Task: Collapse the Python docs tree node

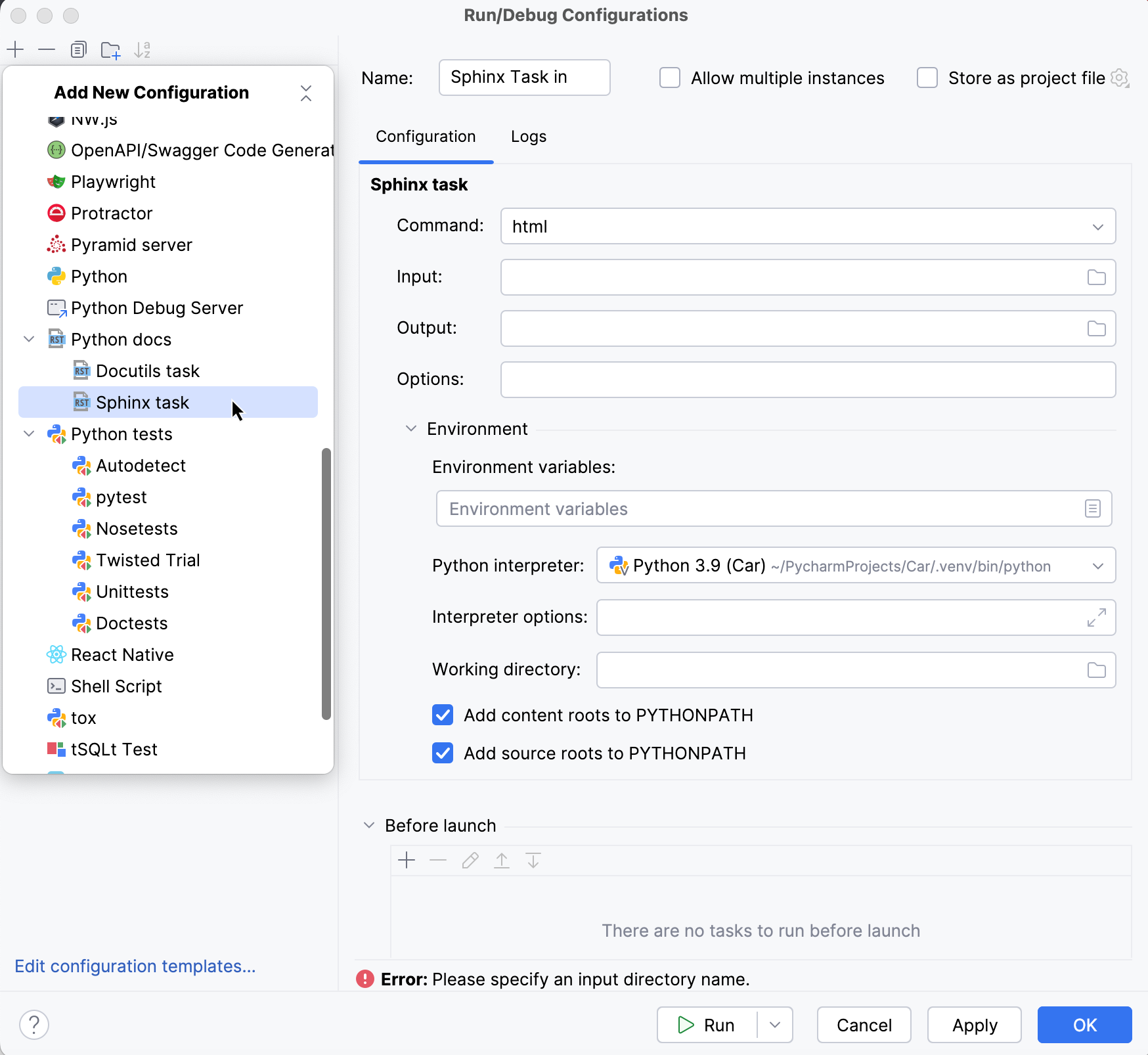Action: point(29,339)
